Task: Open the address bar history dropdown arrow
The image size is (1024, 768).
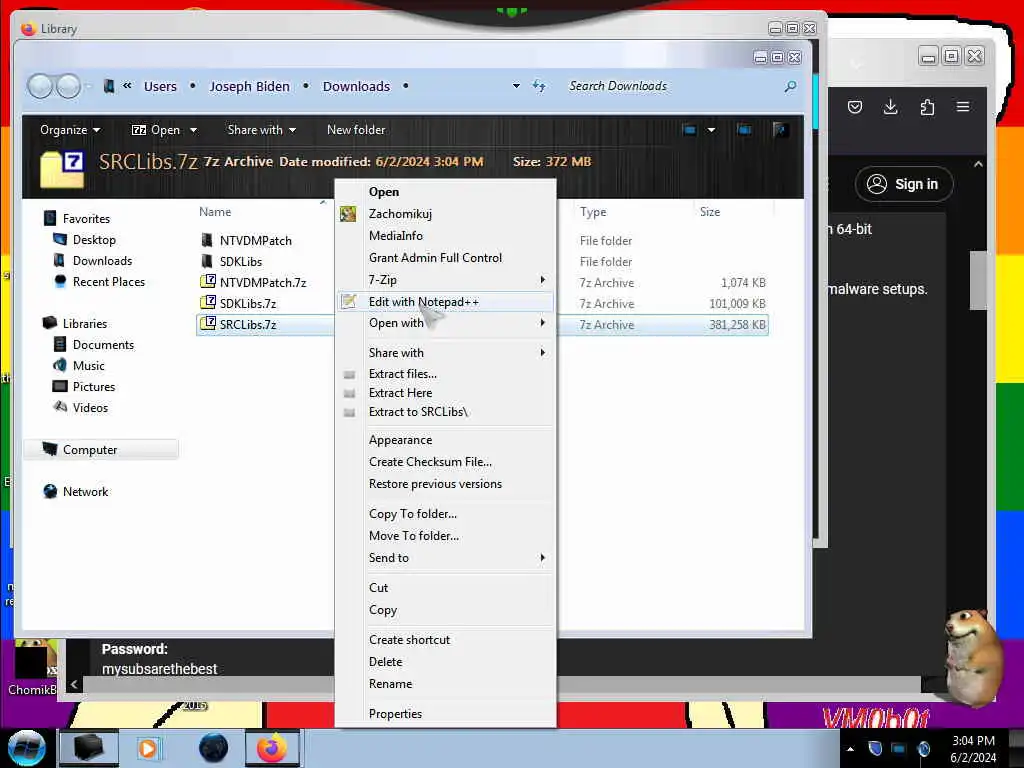Action: click(x=517, y=86)
